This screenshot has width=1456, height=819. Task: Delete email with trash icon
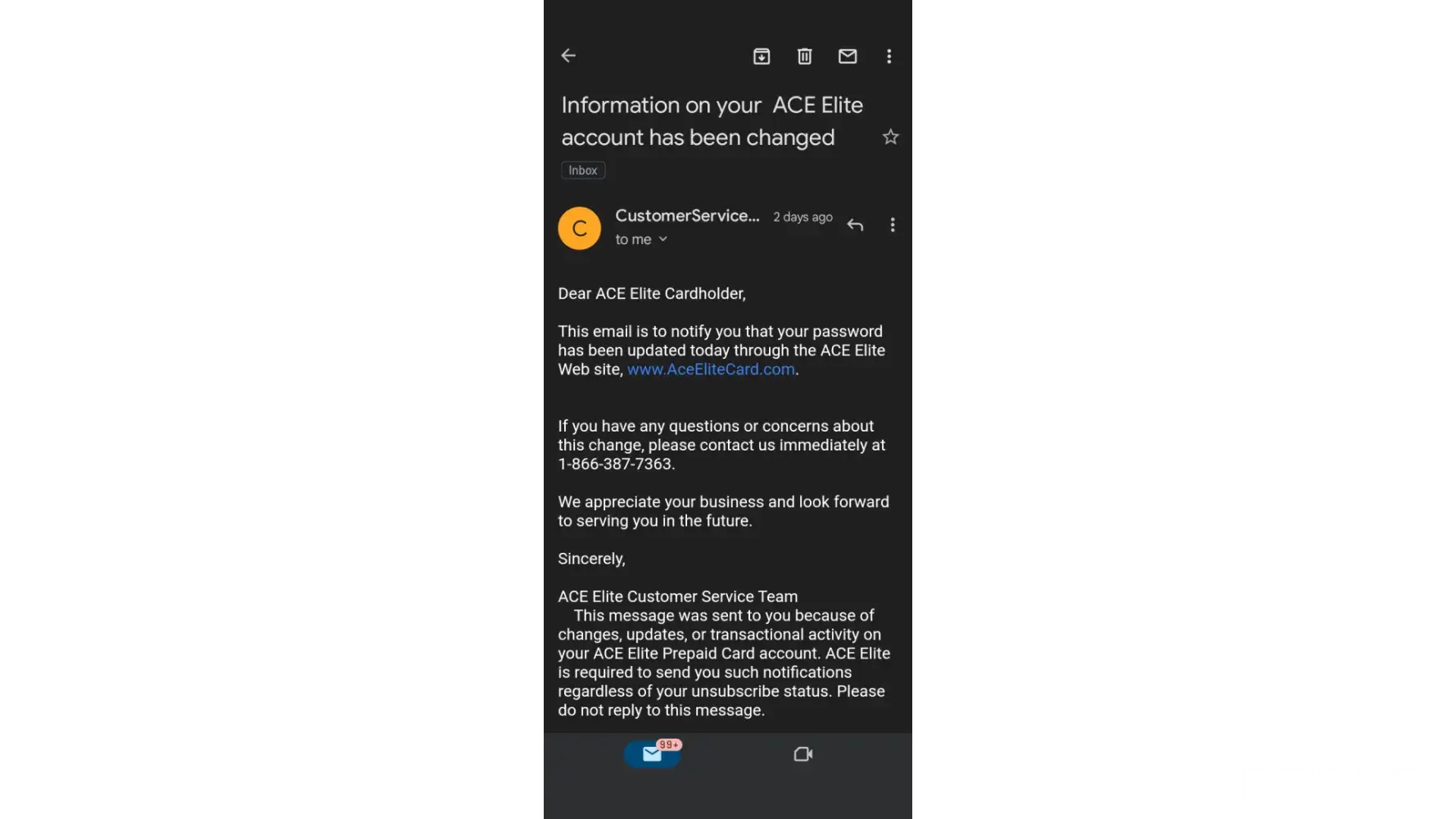[x=804, y=56]
